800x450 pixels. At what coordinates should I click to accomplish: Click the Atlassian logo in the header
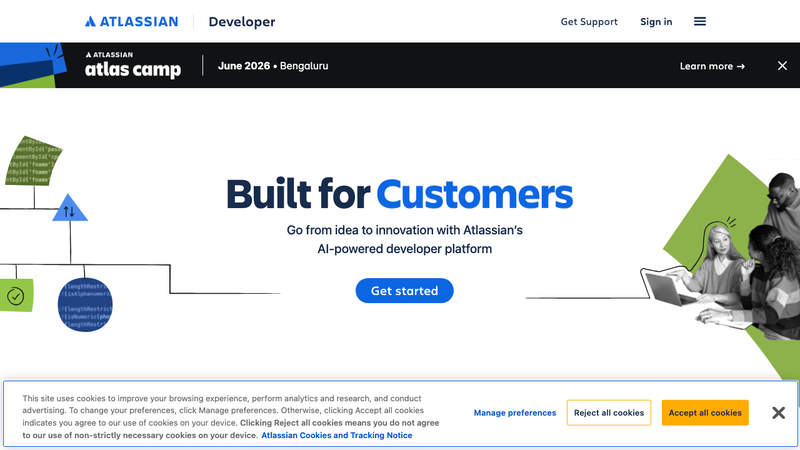(x=132, y=21)
